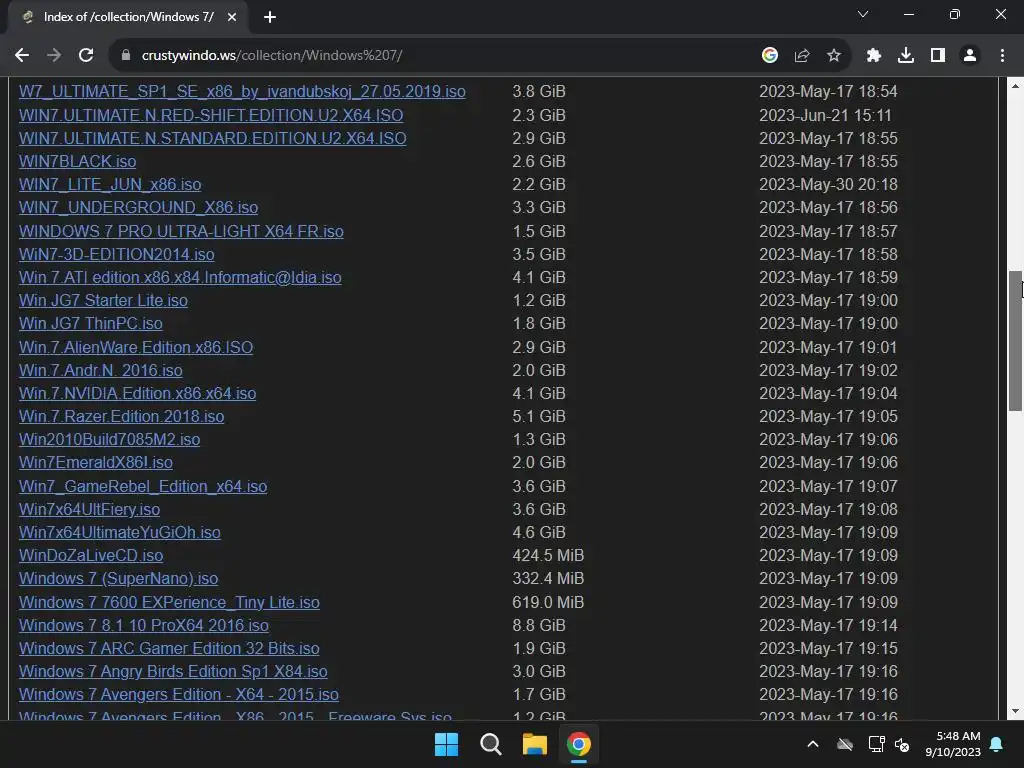
Task: Click Windows 7 (SuperNano).iso link
Action: 118,579
